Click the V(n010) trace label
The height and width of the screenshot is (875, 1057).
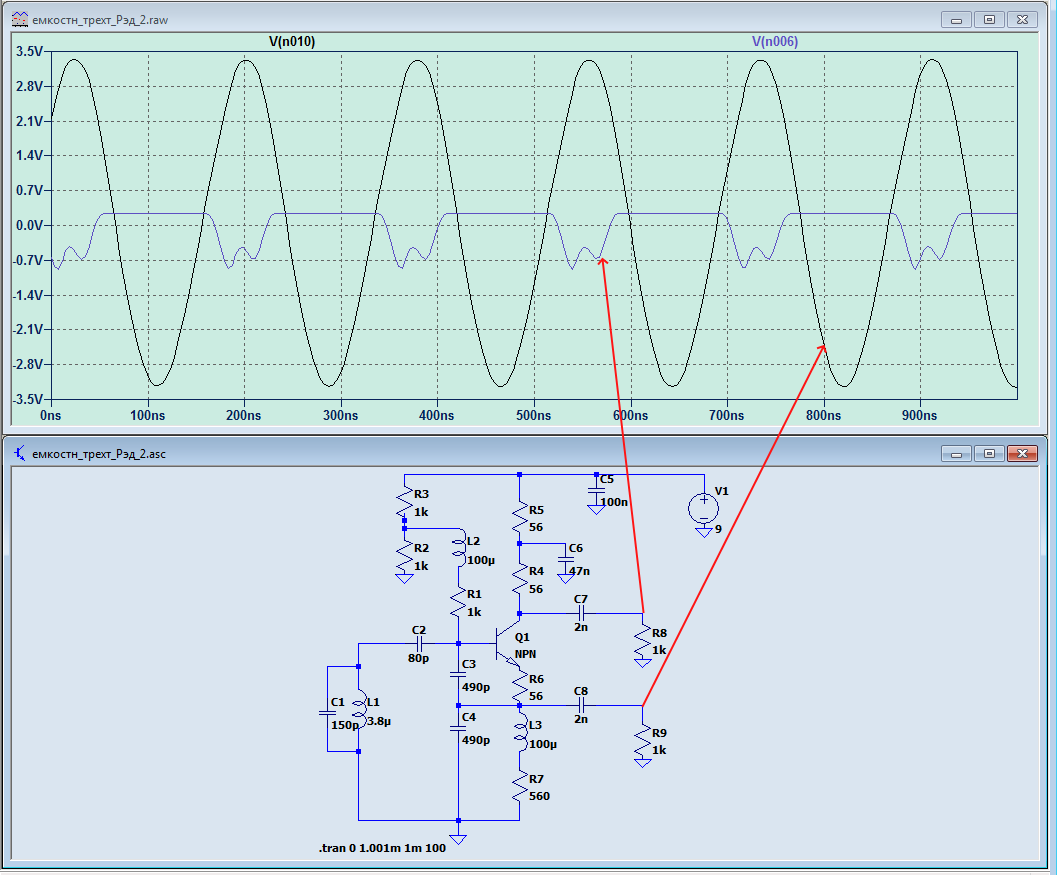pos(292,42)
